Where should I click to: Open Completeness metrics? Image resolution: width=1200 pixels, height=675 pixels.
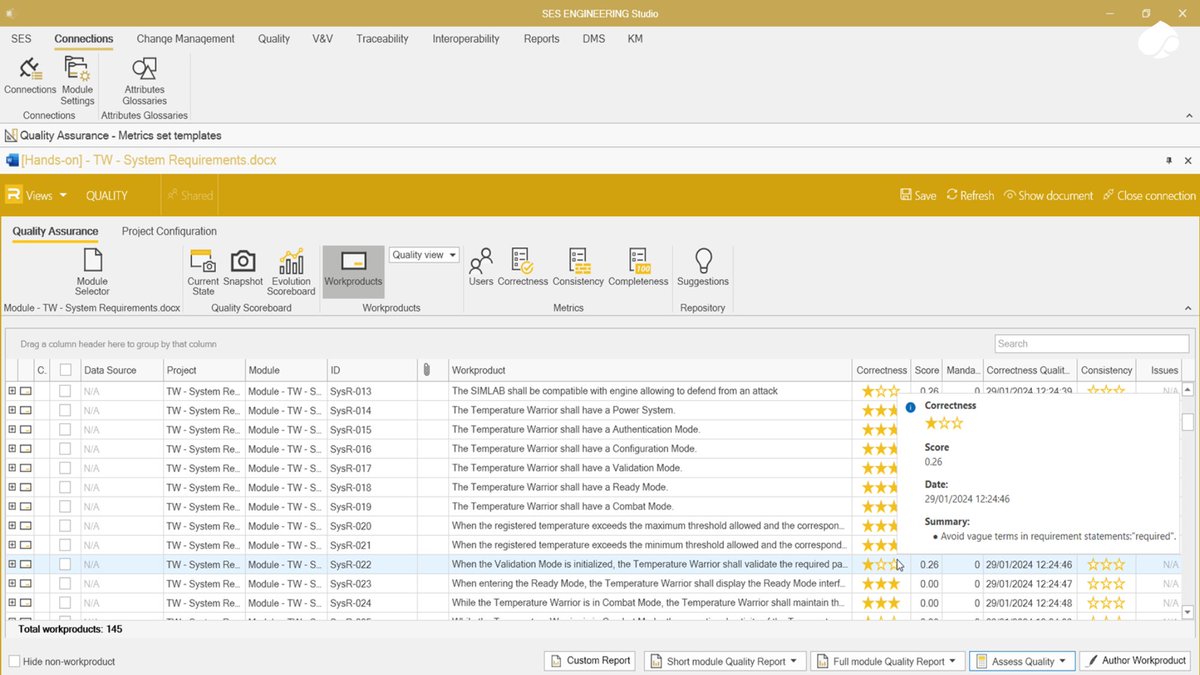coord(639,268)
